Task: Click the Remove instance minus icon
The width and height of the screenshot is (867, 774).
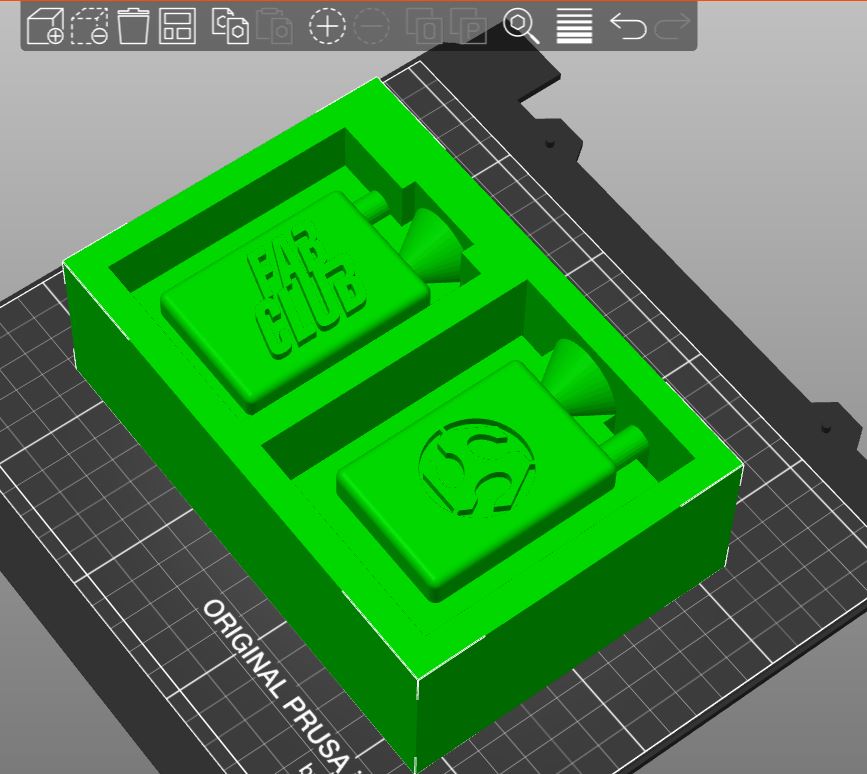Action: [372, 26]
